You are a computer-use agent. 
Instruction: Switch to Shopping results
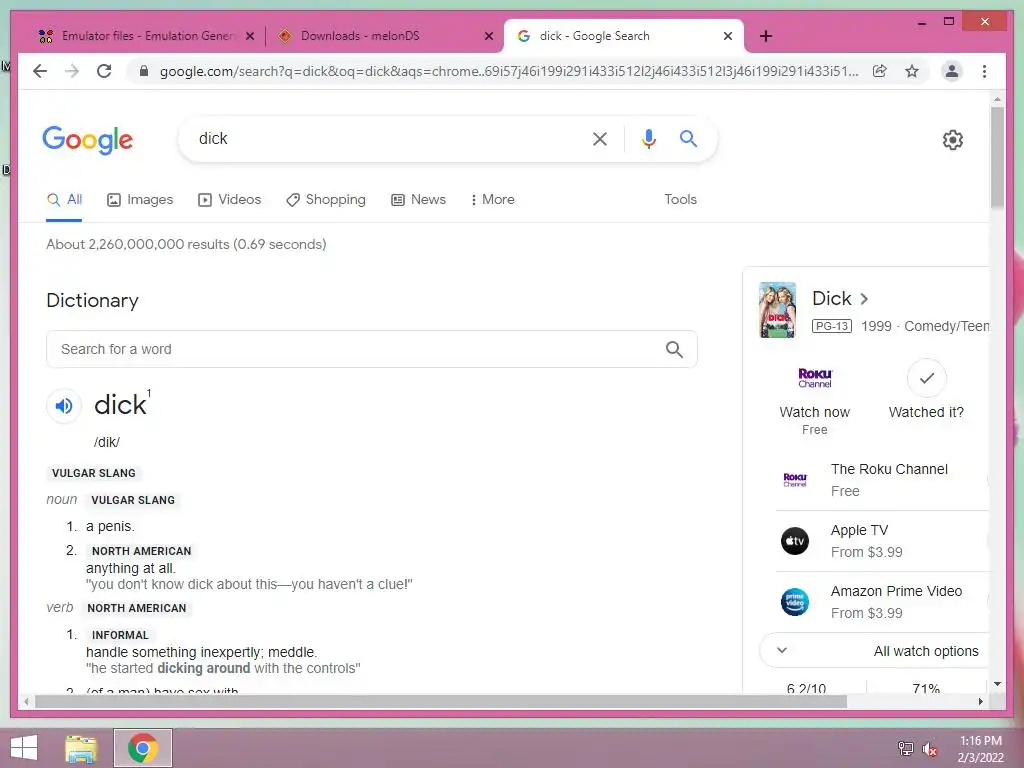326,199
